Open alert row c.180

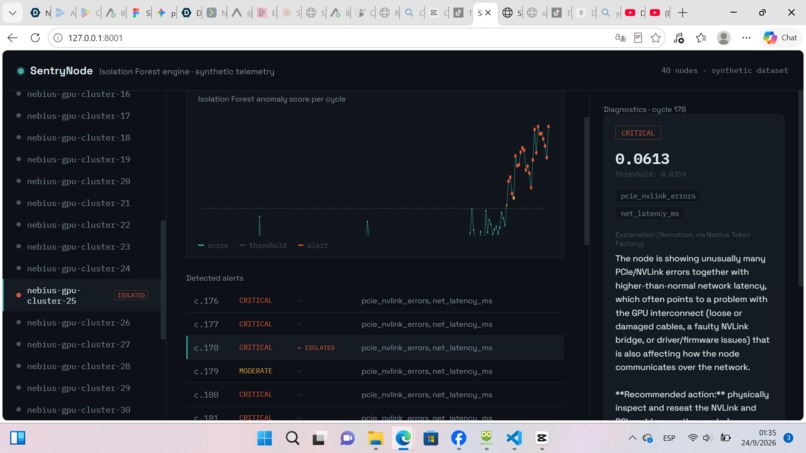click(375, 394)
